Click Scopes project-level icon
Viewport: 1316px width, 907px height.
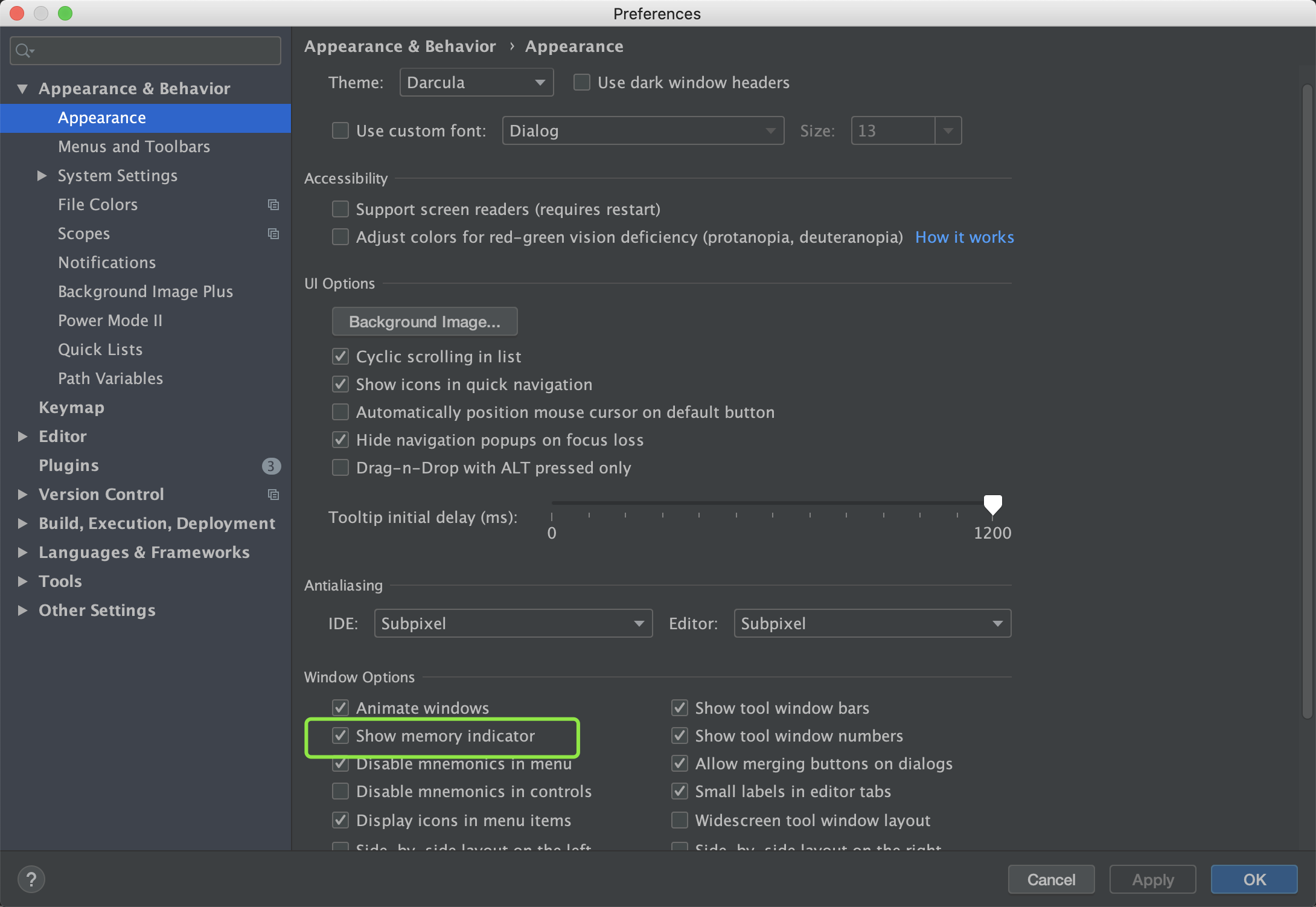[273, 234]
